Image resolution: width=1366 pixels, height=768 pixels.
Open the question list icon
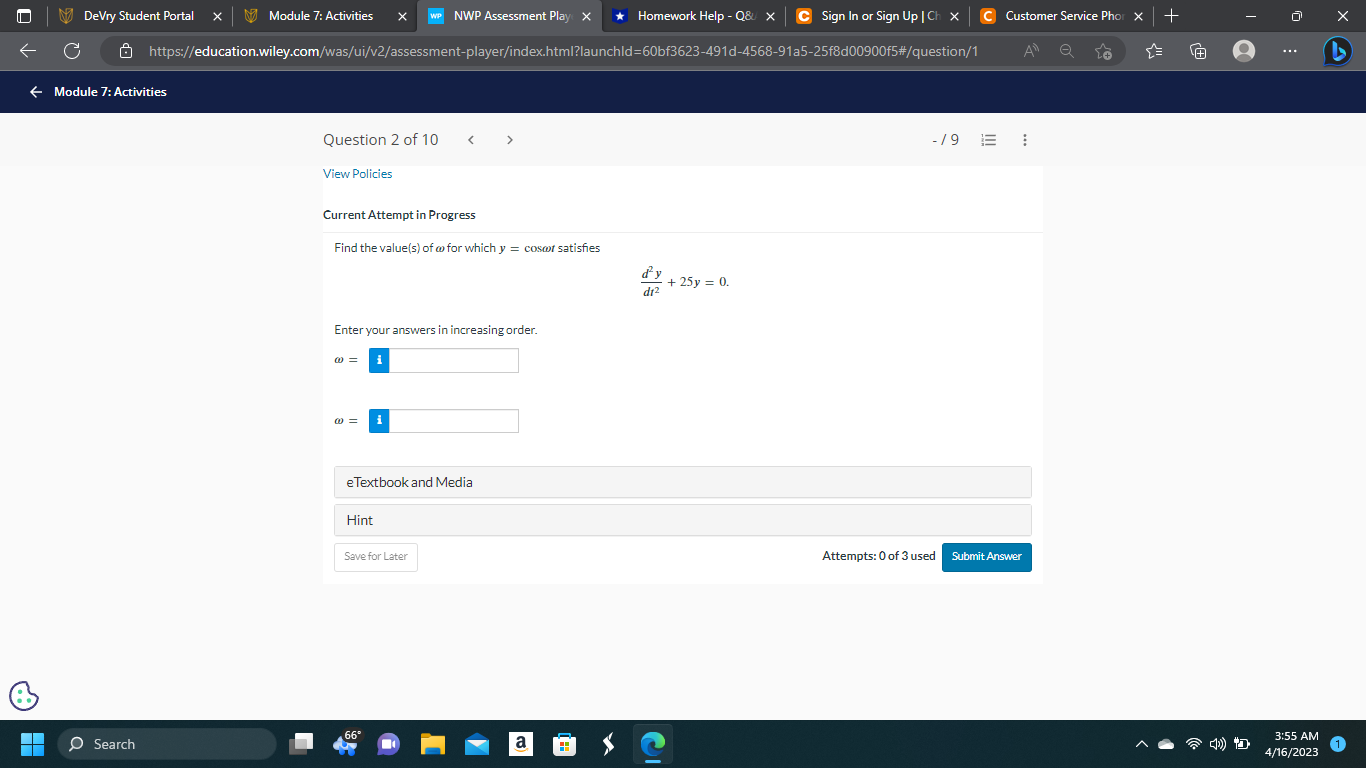tap(988, 140)
